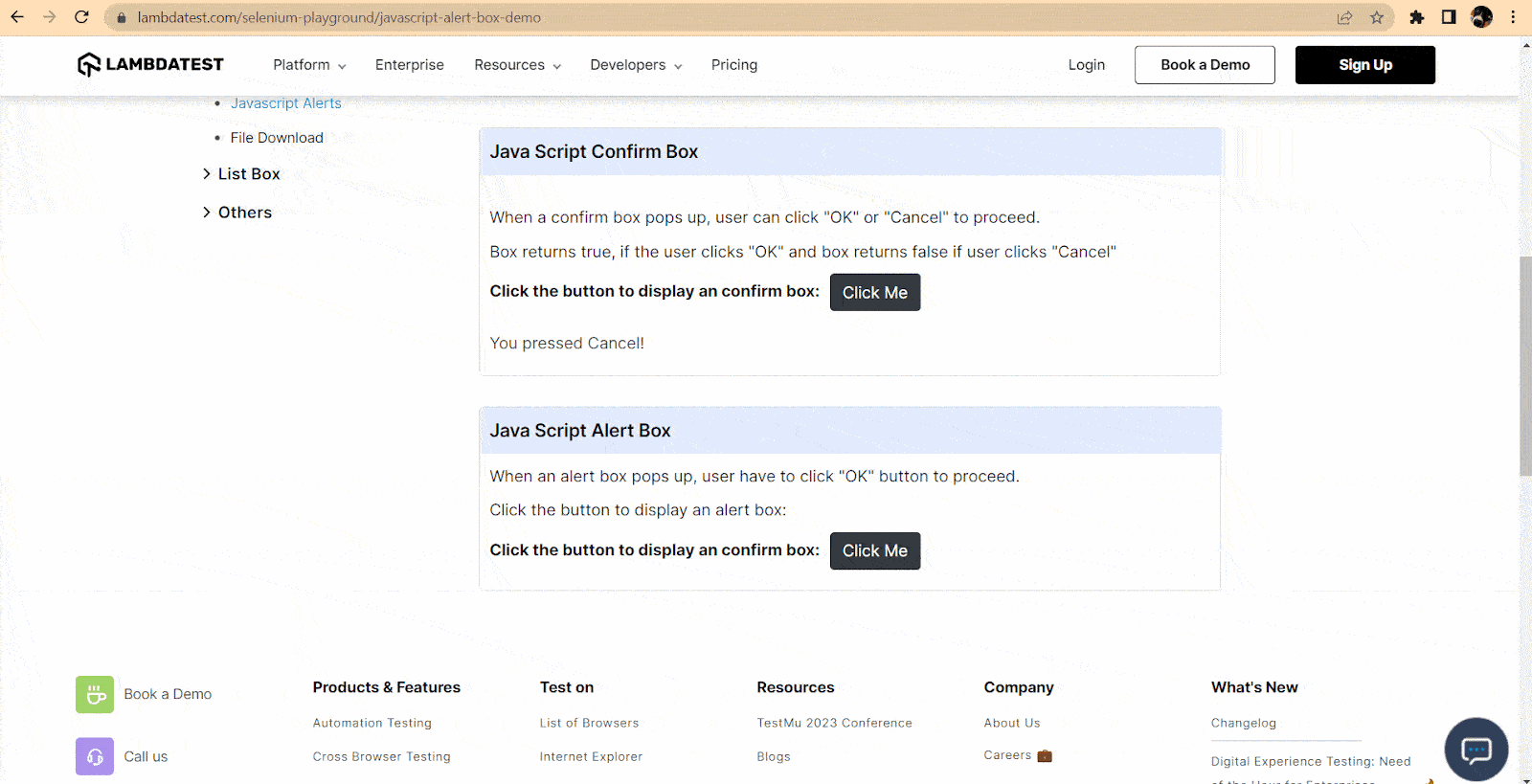Open Chrome three-dot menu
The image size is (1532, 784).
(x=1513, y=17)
